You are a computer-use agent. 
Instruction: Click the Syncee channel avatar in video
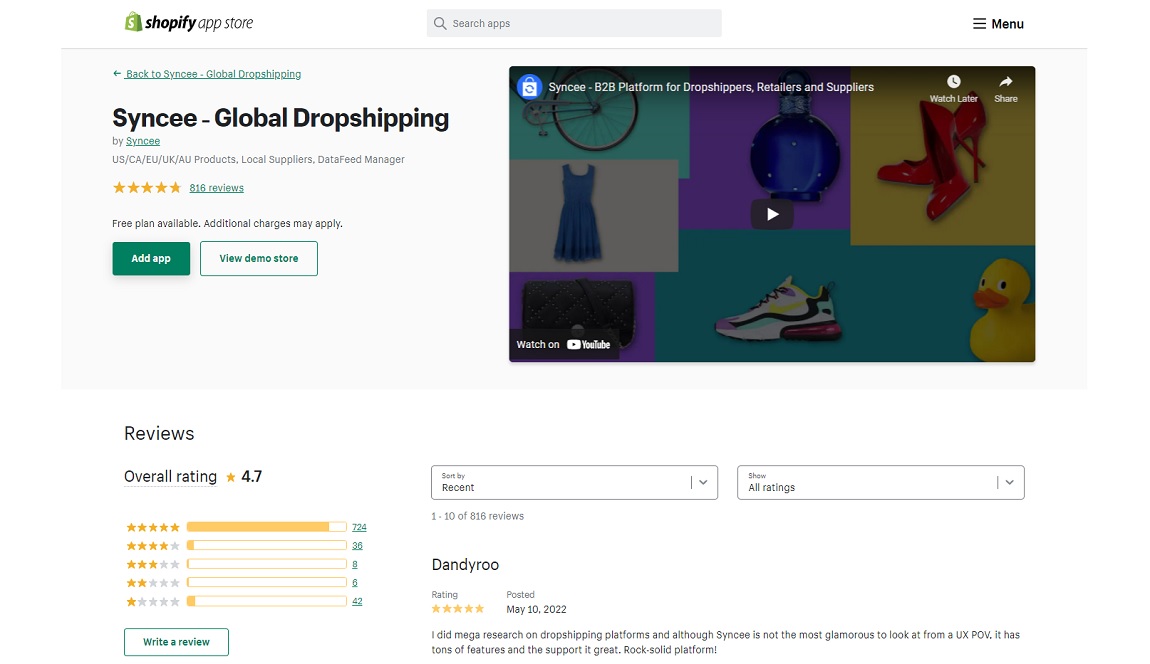[x=529, y=87]
